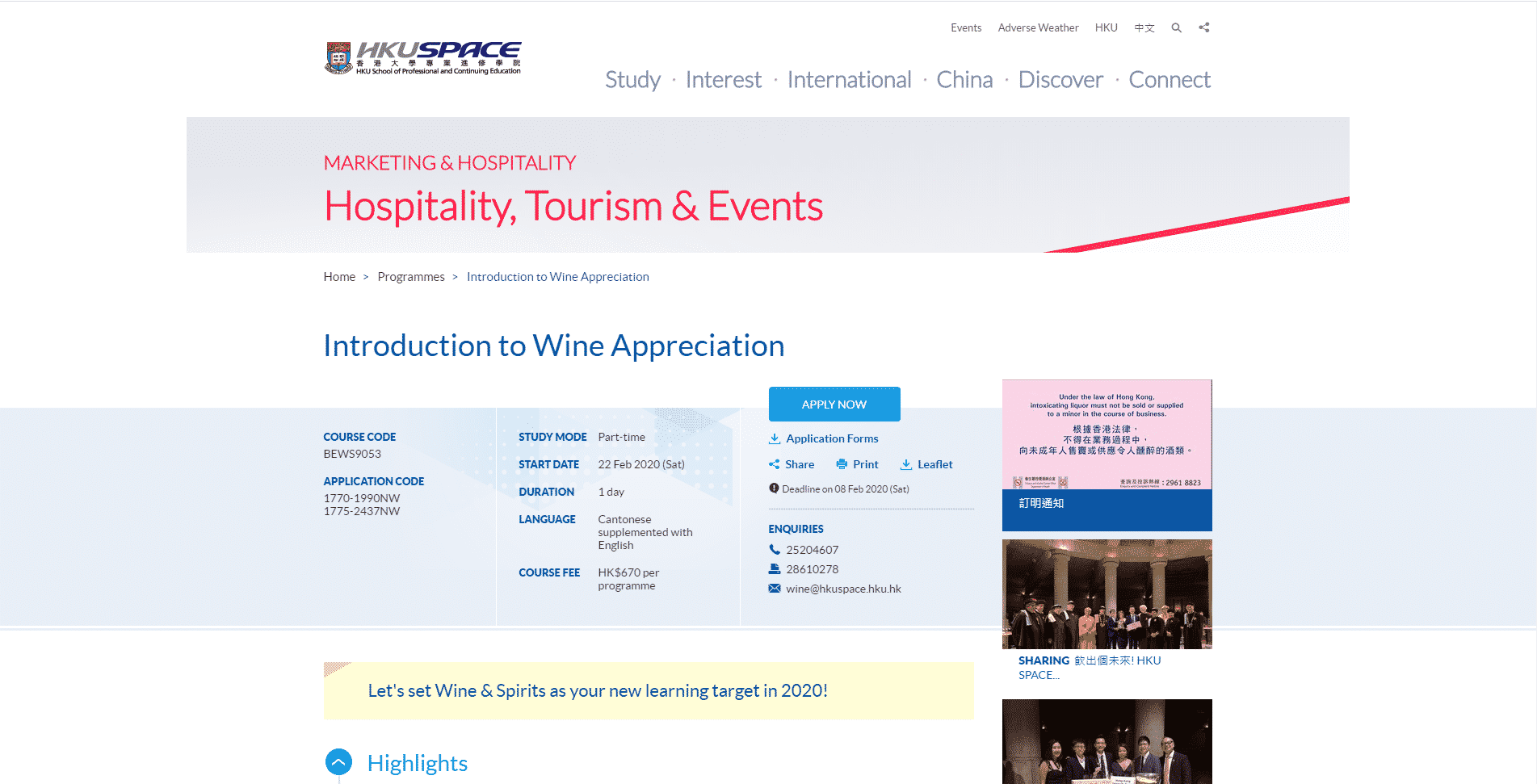Switch language to 中文

tap(1144, 27)
